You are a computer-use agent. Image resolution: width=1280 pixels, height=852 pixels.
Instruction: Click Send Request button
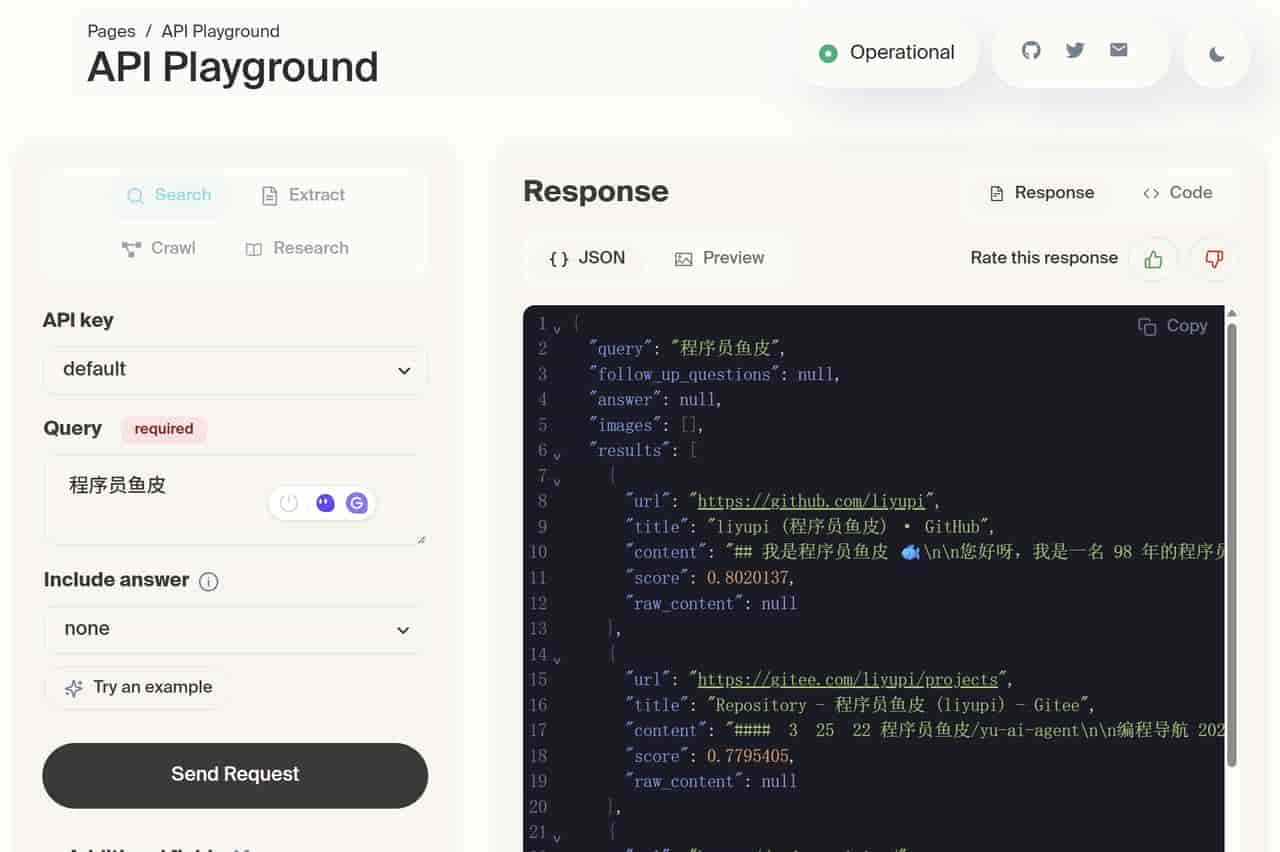tap(235, 775)
